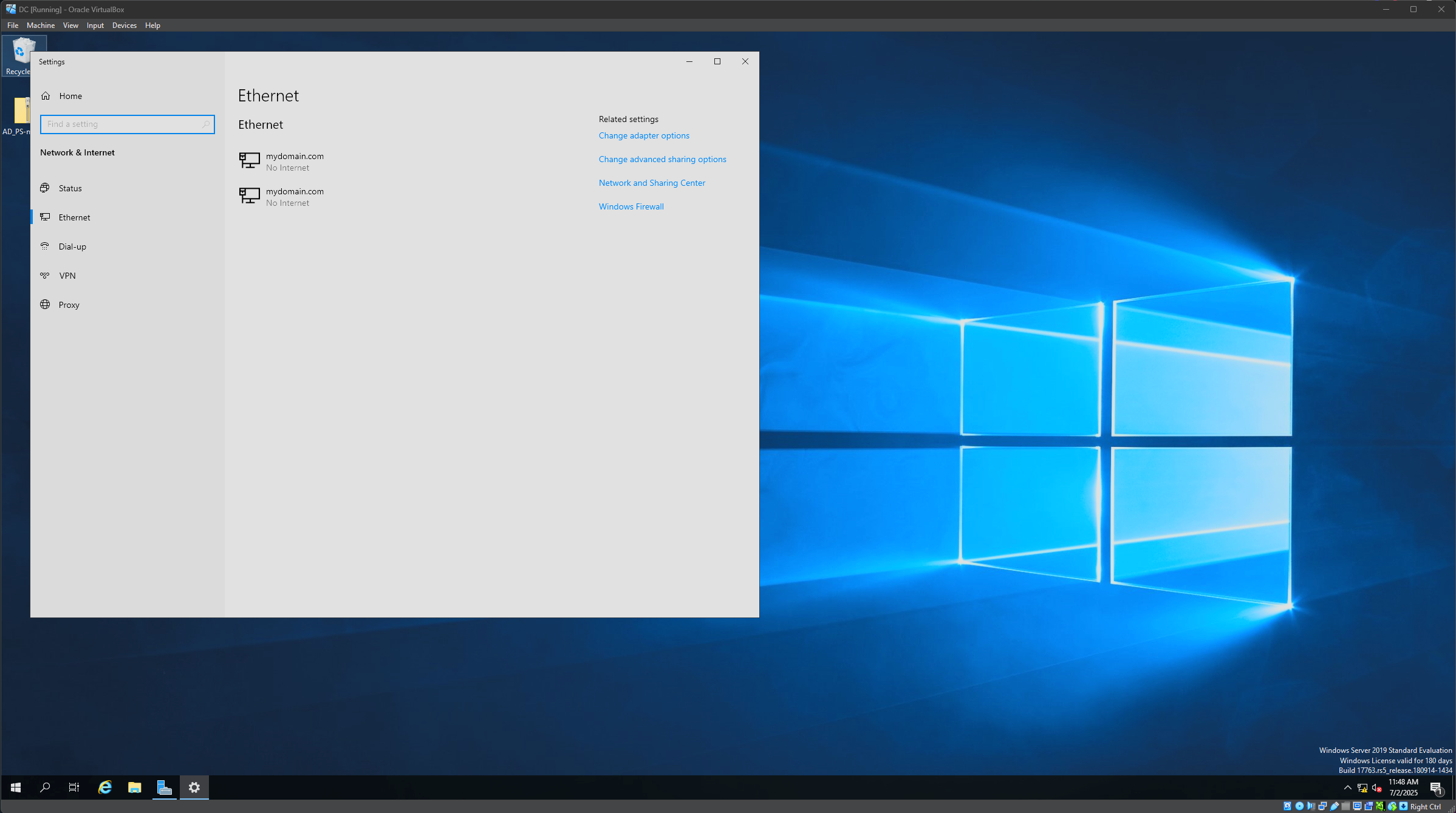Click the VirtualBox recording status icon
The height and width of the screenshot is (813, 1456).
[1369, 806]
